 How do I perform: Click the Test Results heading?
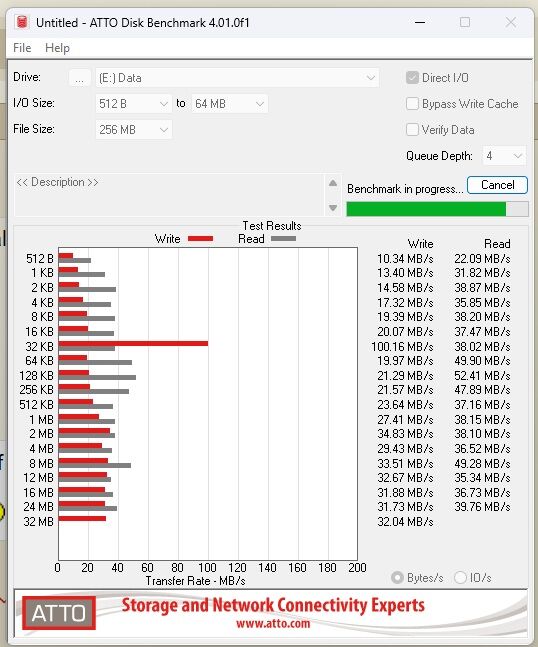(272, 226)
